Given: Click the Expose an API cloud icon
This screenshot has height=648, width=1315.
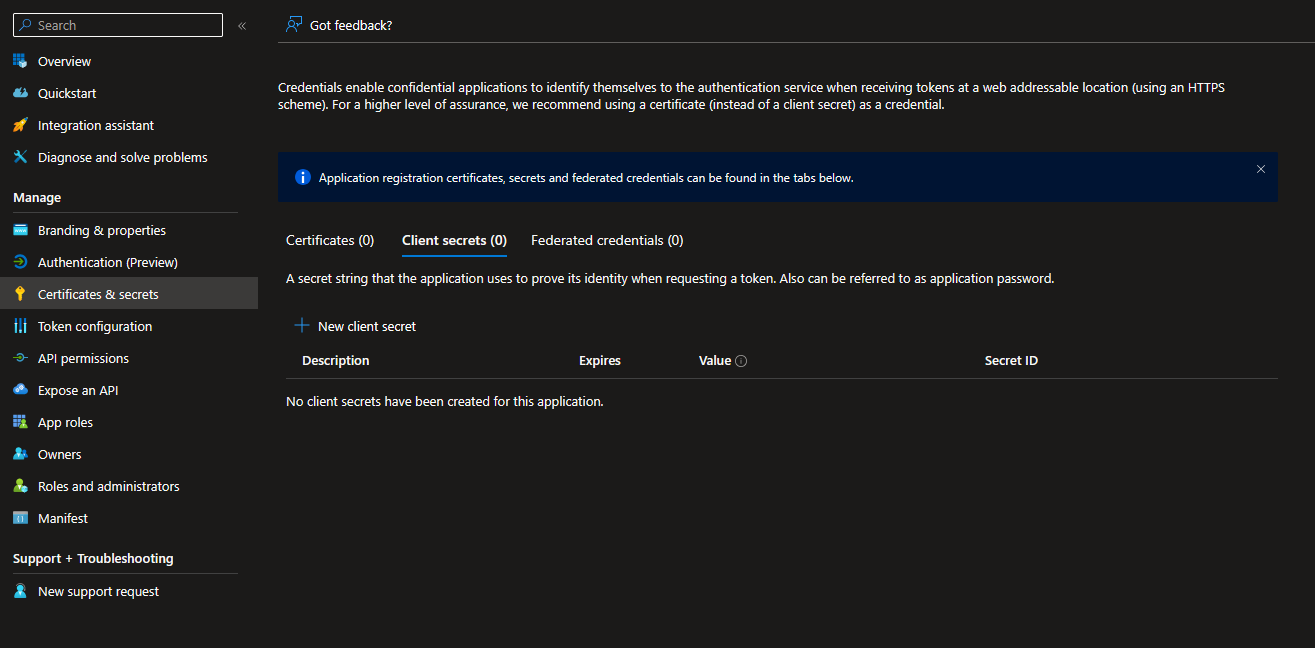Looking at the screenshot, I should click(x=20, y=390).
